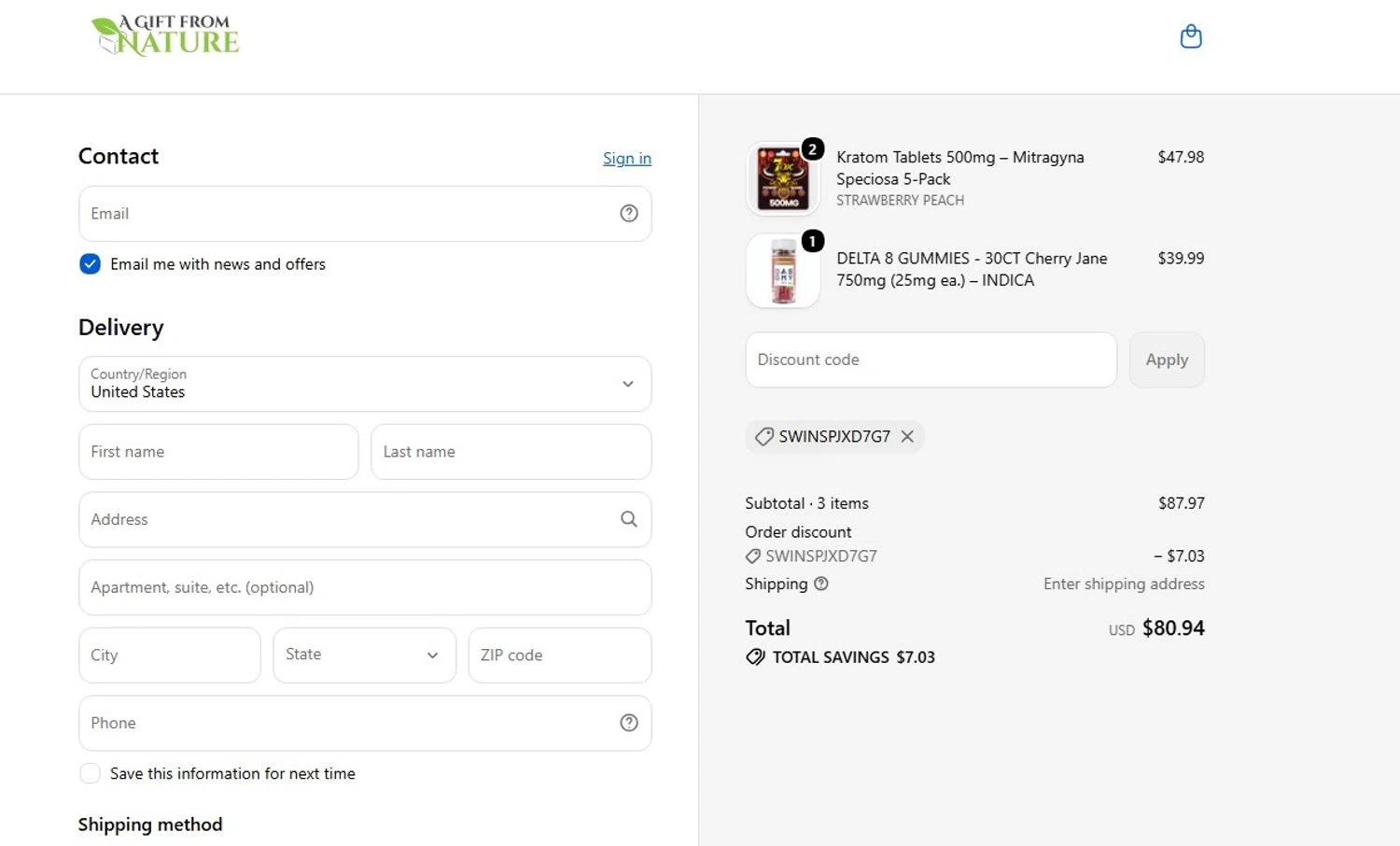1400x846 pixels.
Task: Click the Kratom Tablets 500mg product name
Action: pyautogui.click(x=960, y=168)
